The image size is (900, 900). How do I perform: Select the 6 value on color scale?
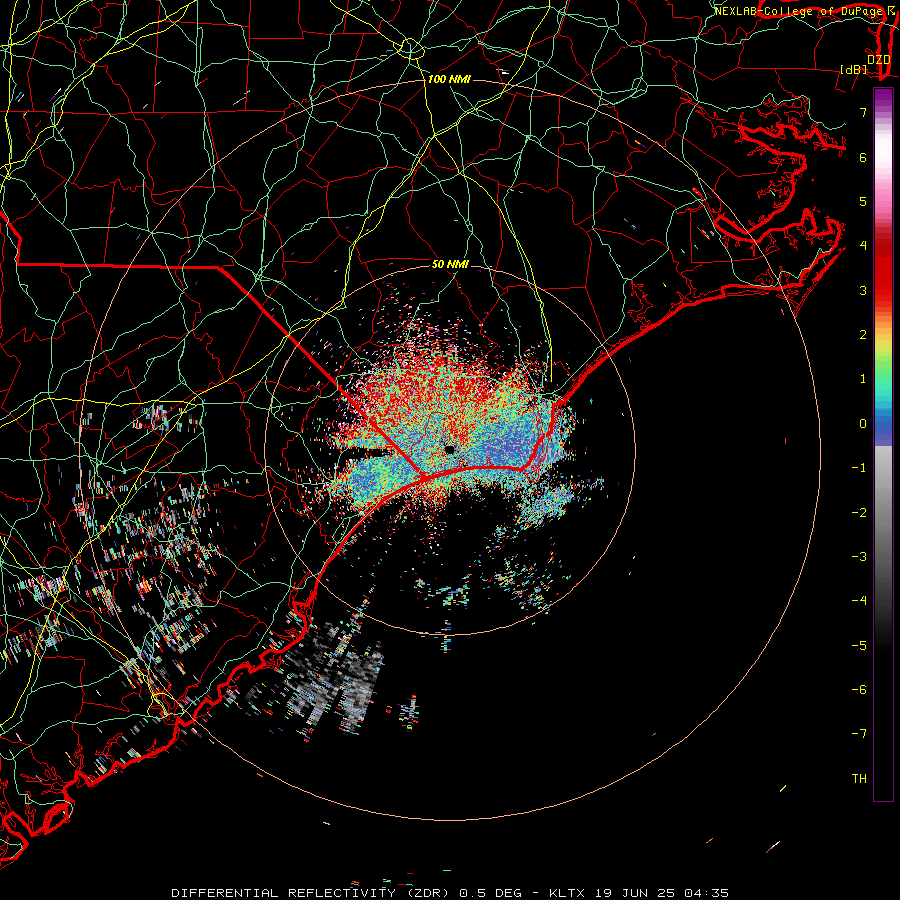coord(863,157)
